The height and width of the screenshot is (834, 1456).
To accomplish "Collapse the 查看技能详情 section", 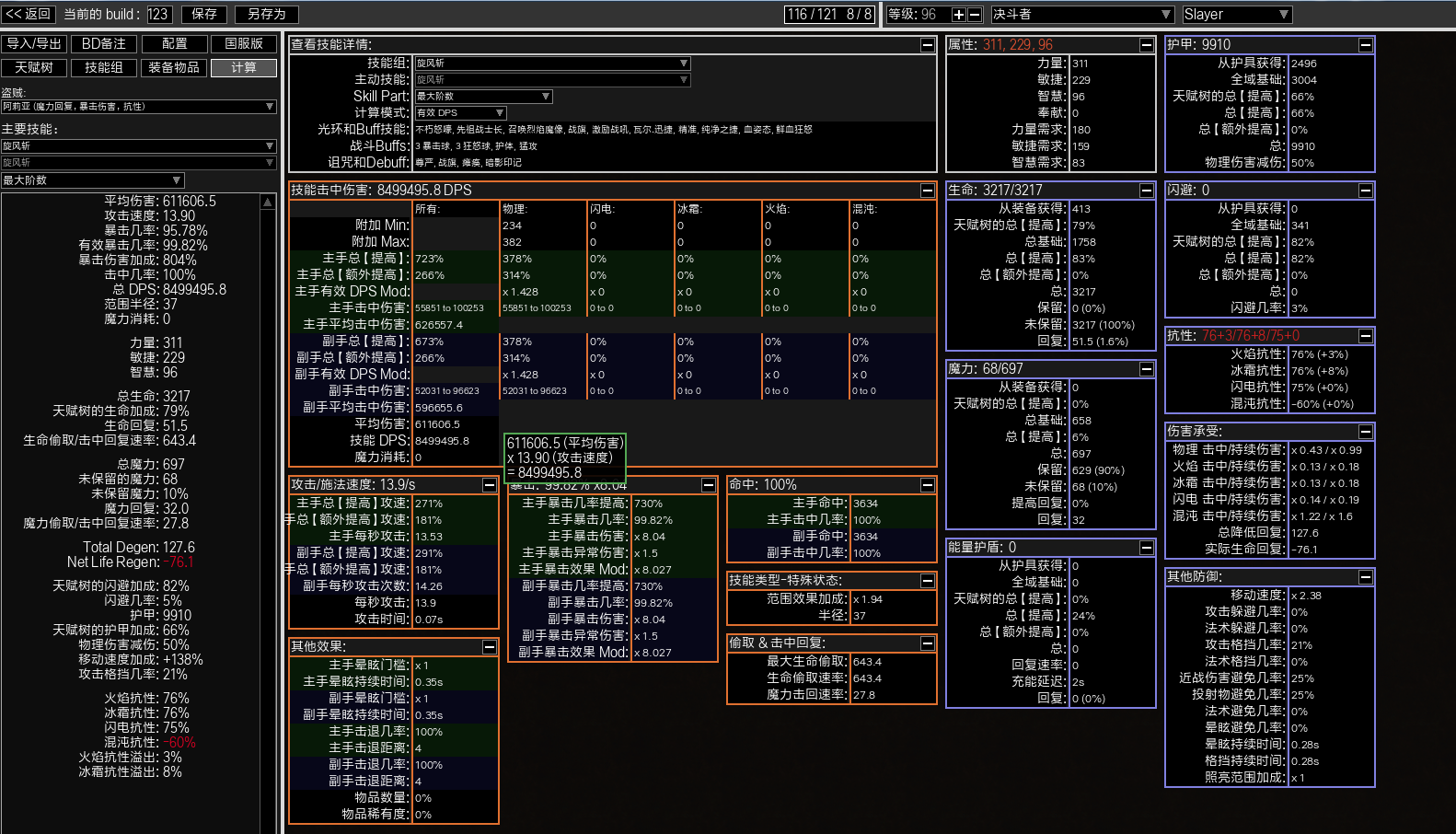I will pos(928,45).
